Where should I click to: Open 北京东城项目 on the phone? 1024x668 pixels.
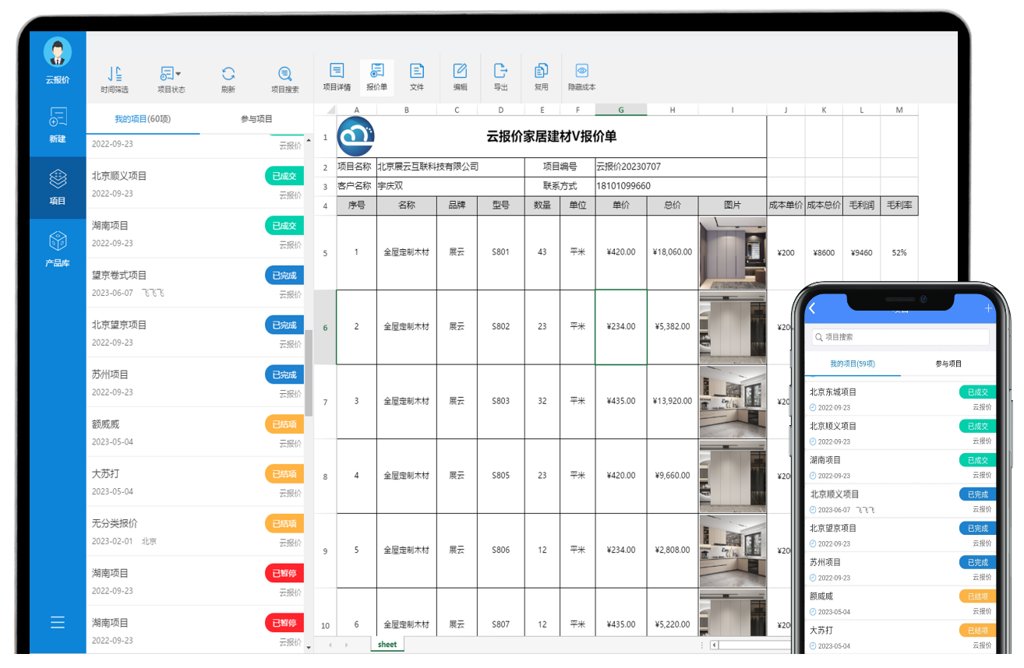901,399
